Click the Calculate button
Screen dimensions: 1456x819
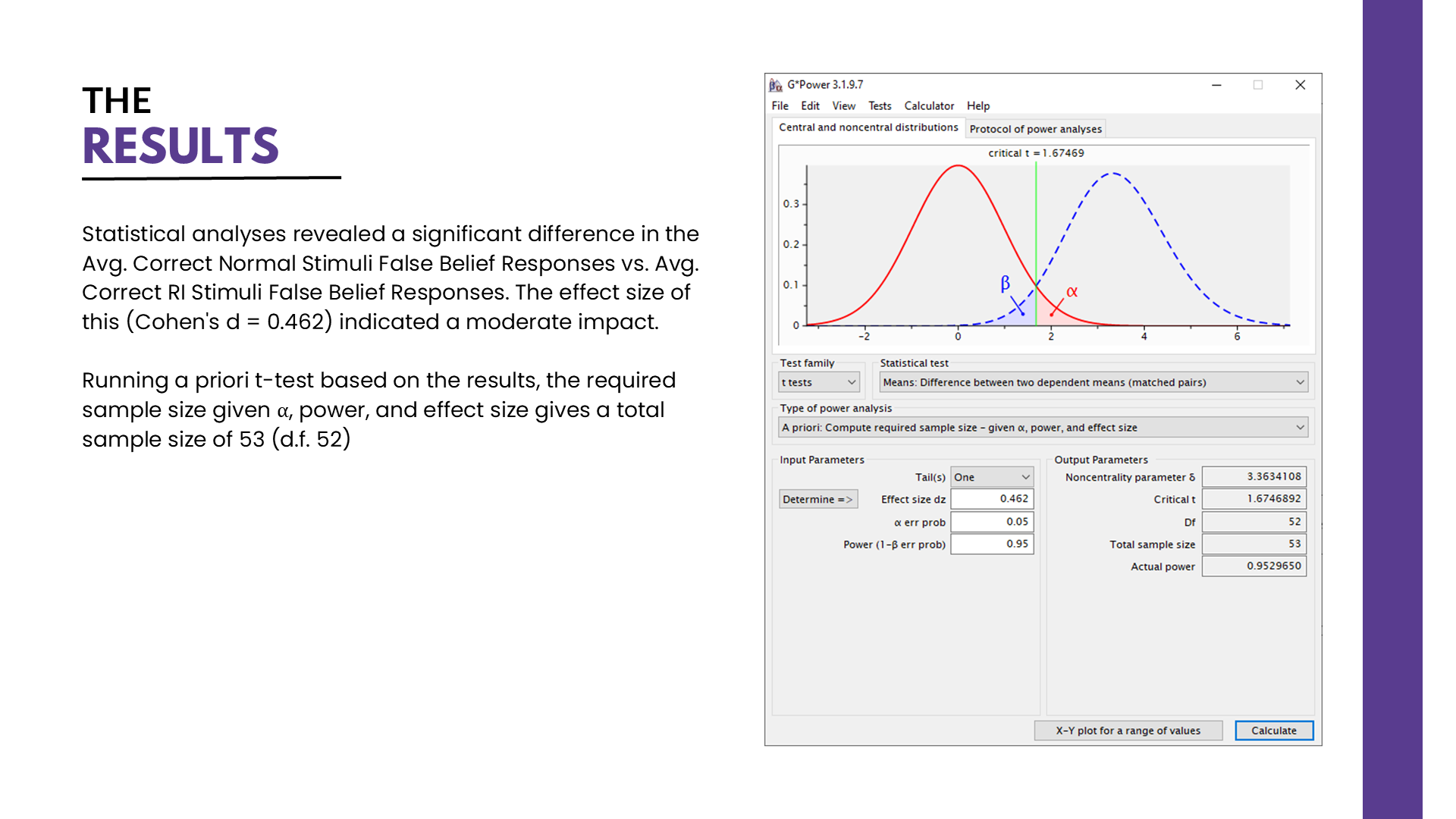pyautogui.click(x=1273, y=730)
